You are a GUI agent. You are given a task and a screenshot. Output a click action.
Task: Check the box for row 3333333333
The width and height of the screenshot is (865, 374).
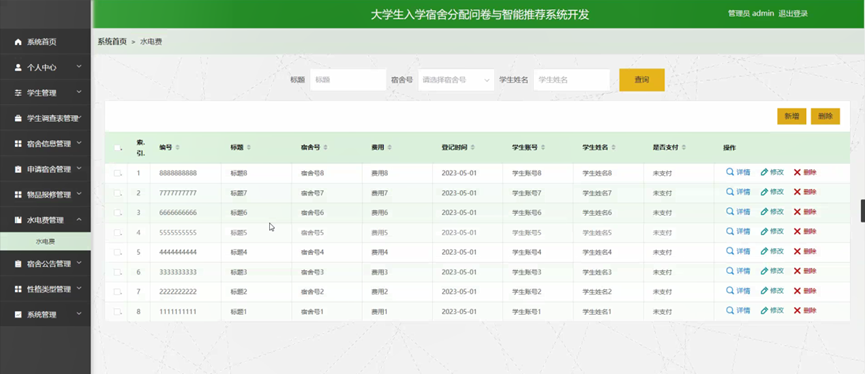click(117, 273)
